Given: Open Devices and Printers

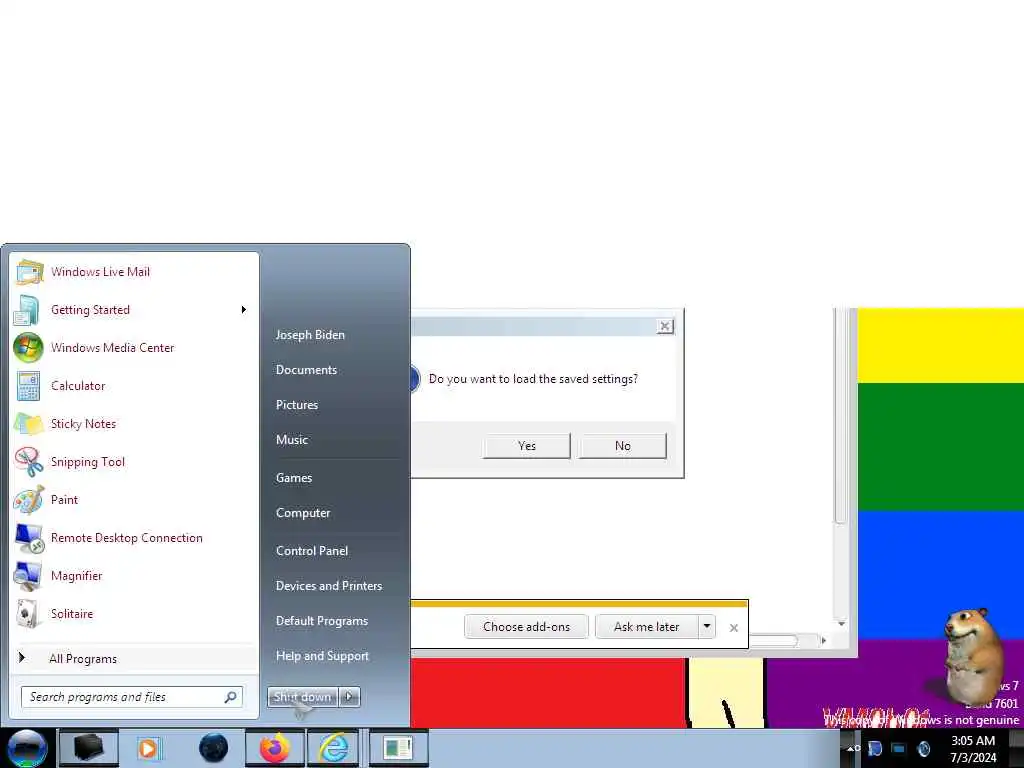Looking at the screenshot, I should (x=328, y=586).
